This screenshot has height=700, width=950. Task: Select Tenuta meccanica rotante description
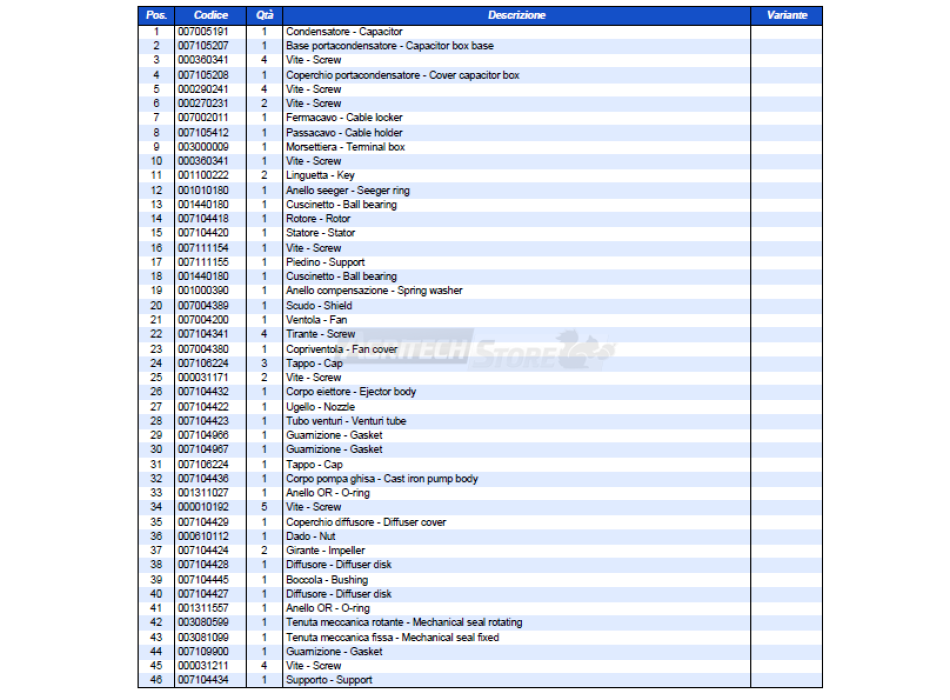coord(404,623)
